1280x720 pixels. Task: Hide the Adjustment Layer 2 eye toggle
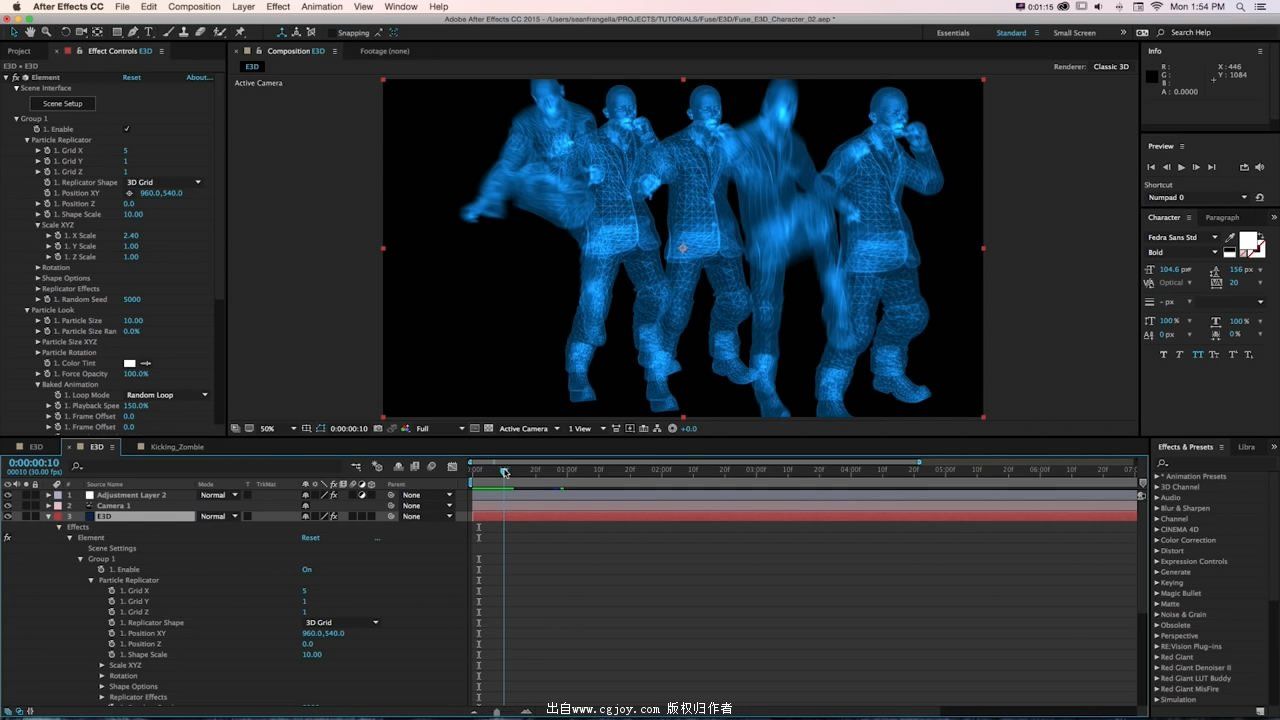pyautogui.click(x=8, y=495)
